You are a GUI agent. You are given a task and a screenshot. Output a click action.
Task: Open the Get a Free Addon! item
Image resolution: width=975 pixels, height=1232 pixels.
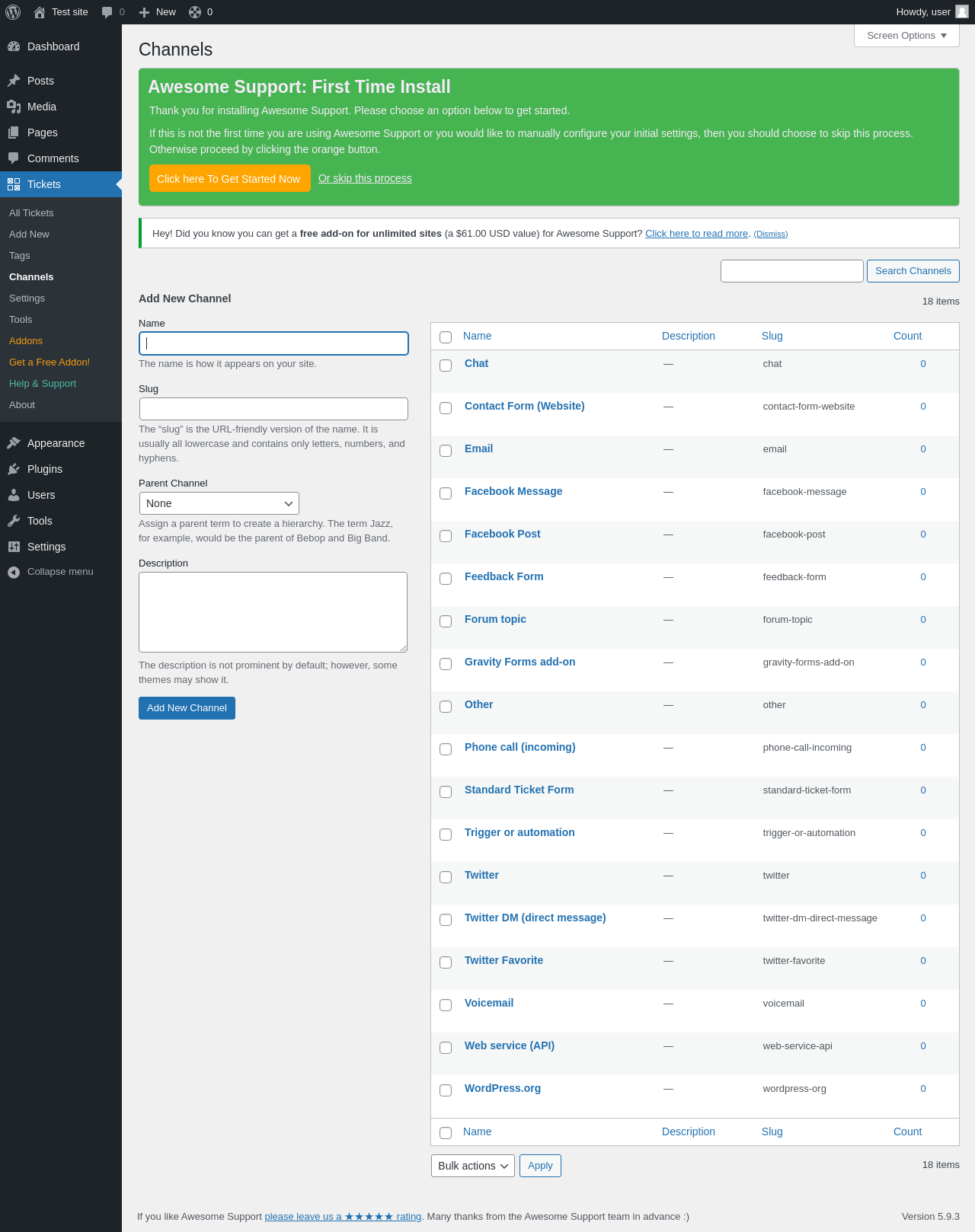[x=50, y=362]
